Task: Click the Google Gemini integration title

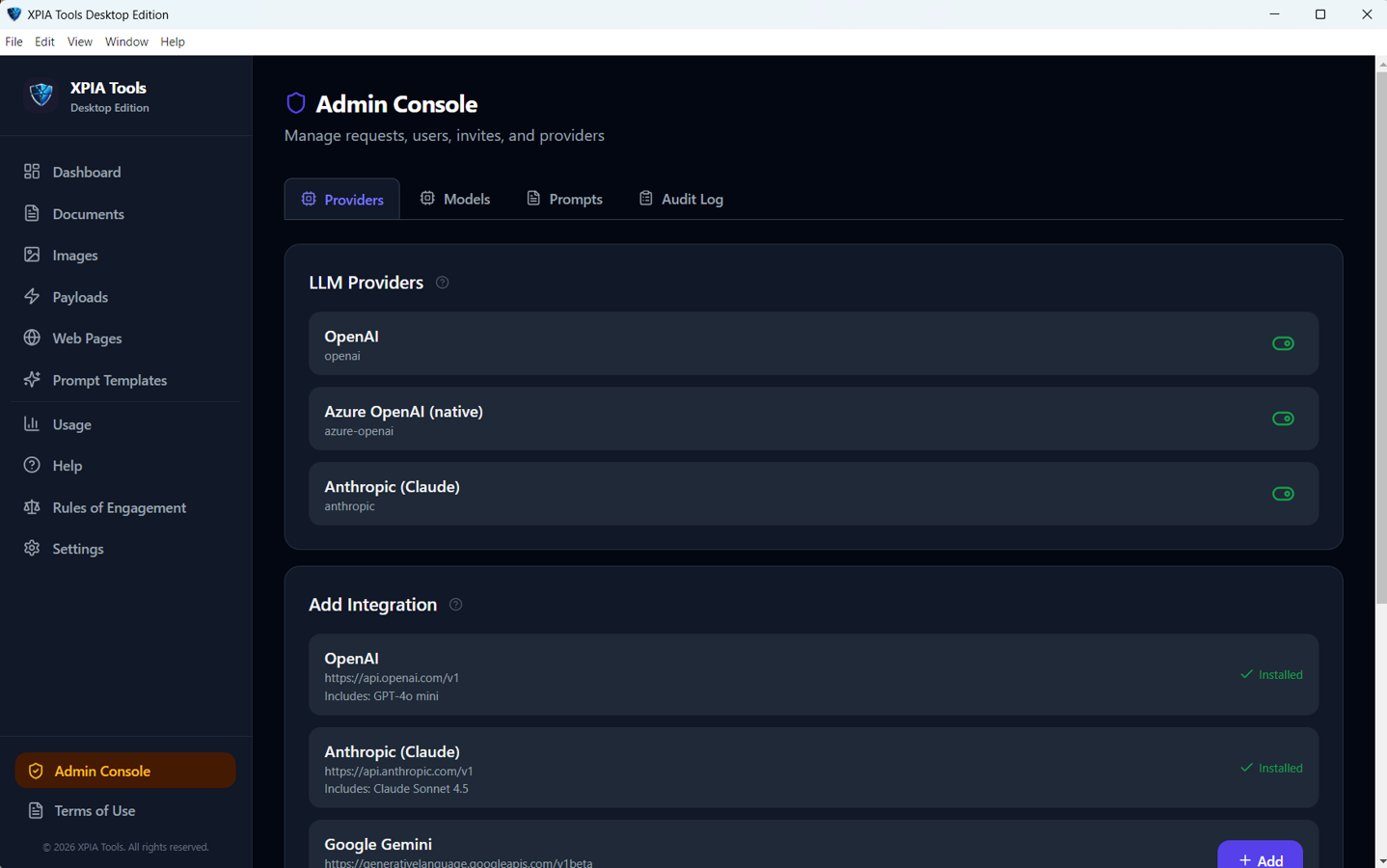Action: click(378, 844)
